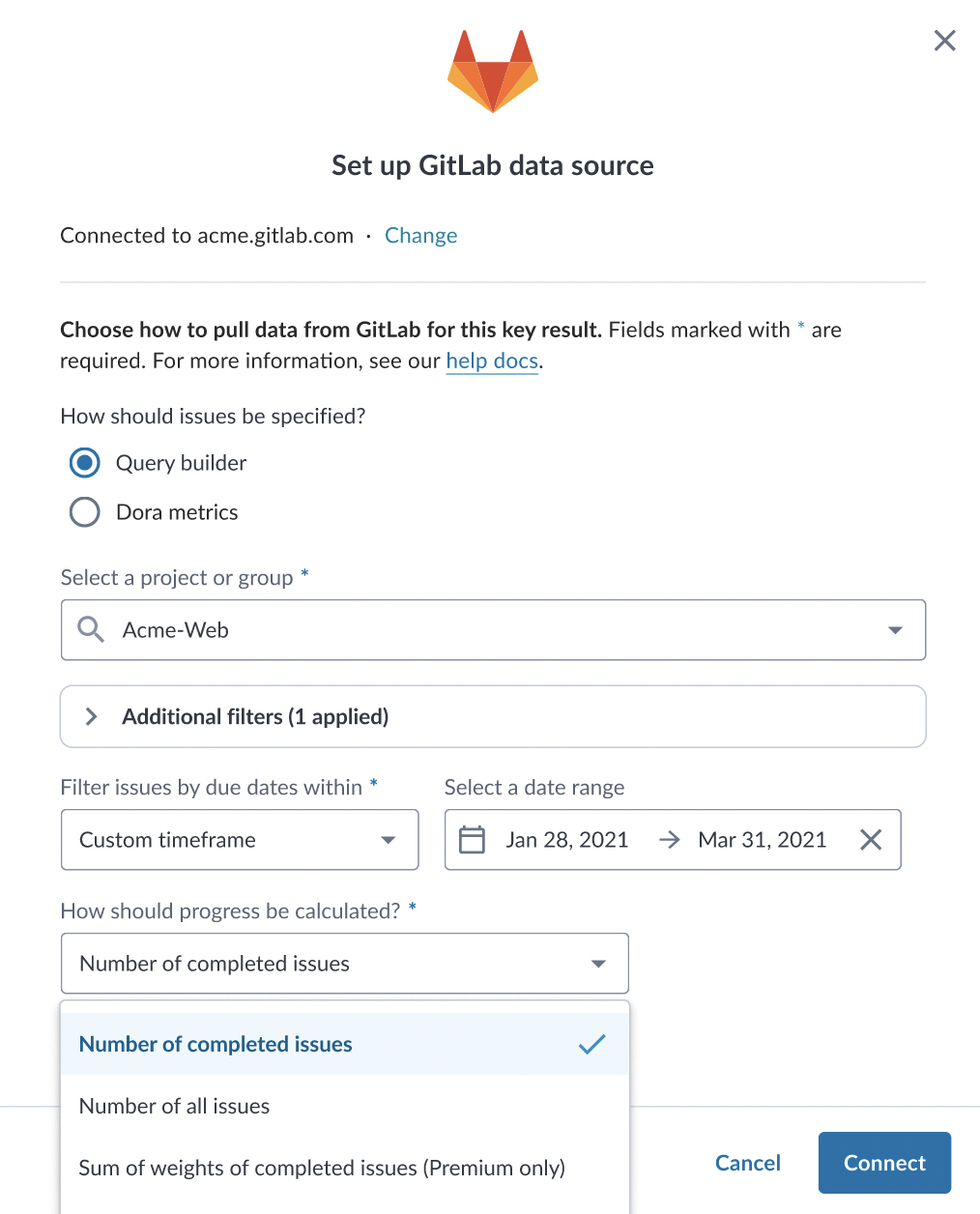Choose Sum of weights of completed issues
Screen dimensions: 980x1214
[x=345, y=1168]
